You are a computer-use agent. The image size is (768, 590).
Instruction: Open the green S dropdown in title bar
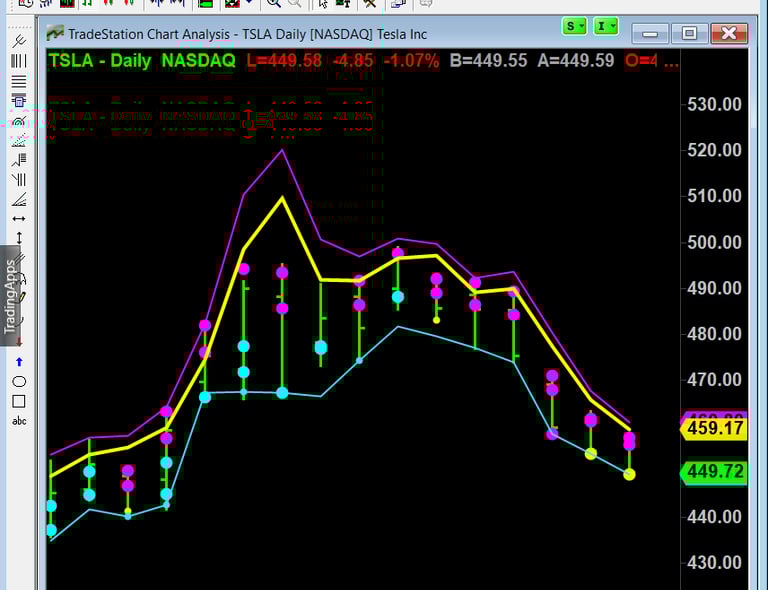click(x=574, y=26)
